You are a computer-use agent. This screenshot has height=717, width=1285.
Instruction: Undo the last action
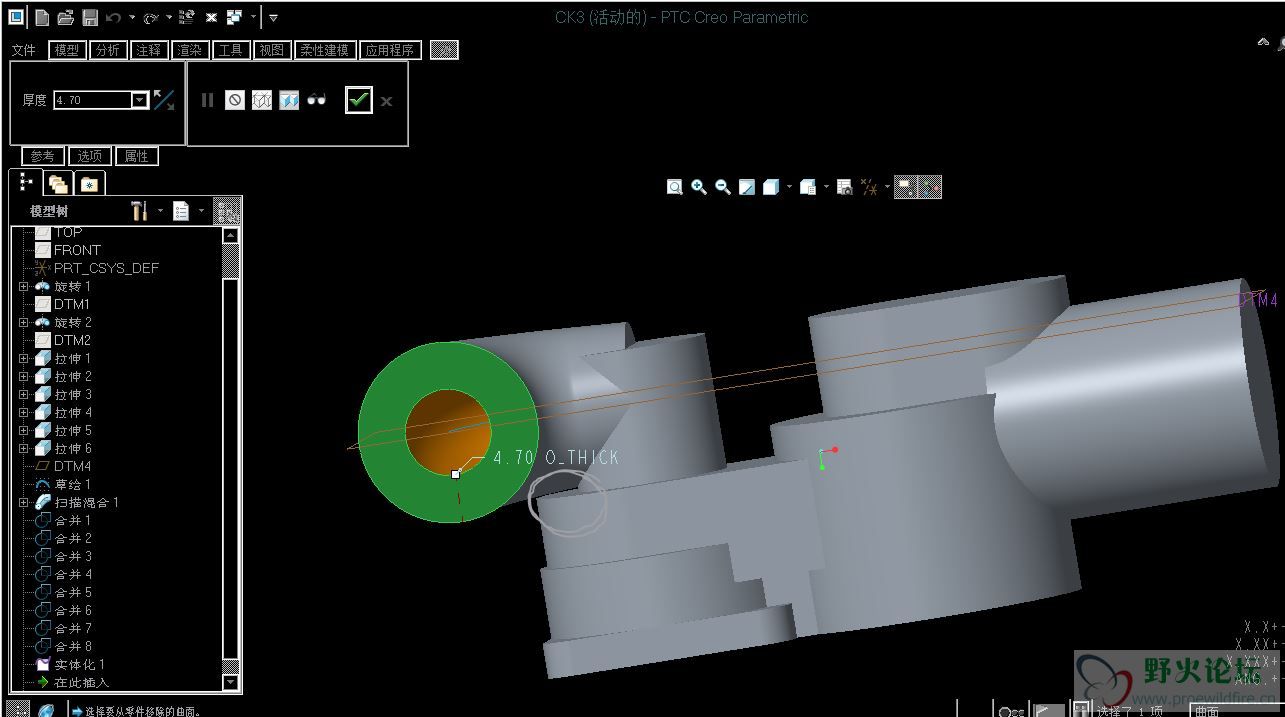pos(113,17)
